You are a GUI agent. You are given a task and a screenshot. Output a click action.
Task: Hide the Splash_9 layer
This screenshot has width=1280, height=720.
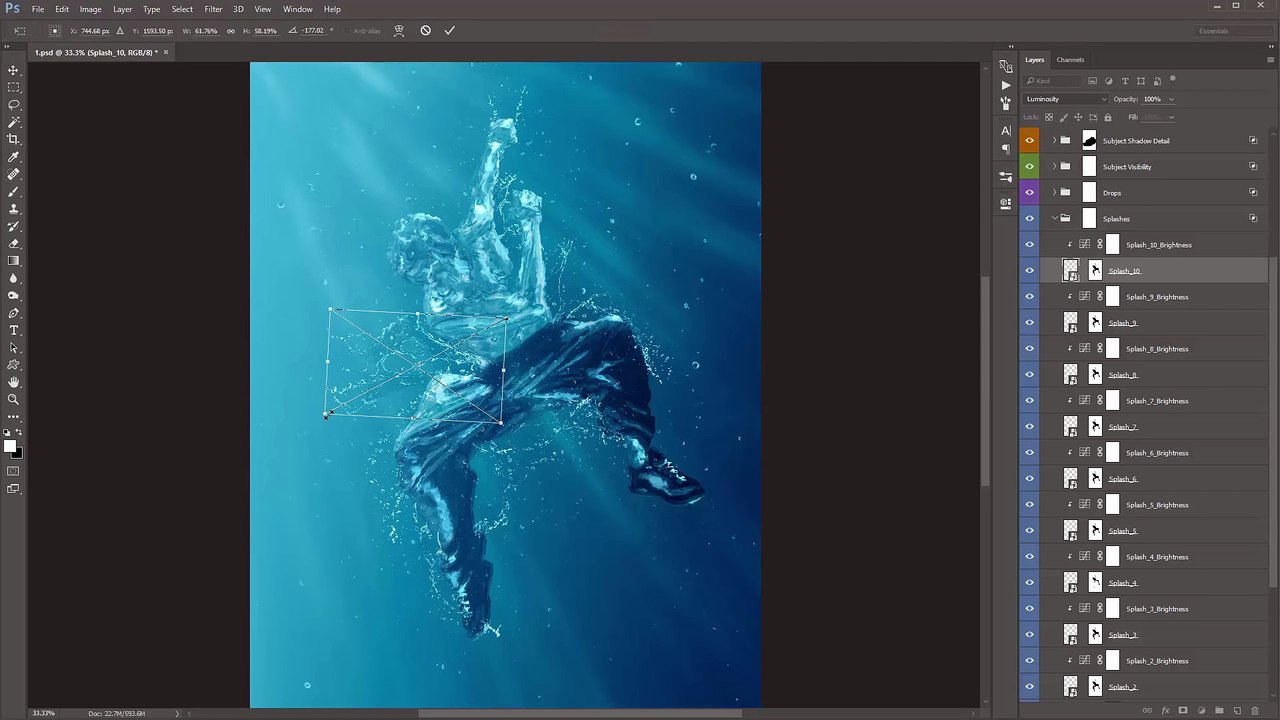tap(1029, 323)
